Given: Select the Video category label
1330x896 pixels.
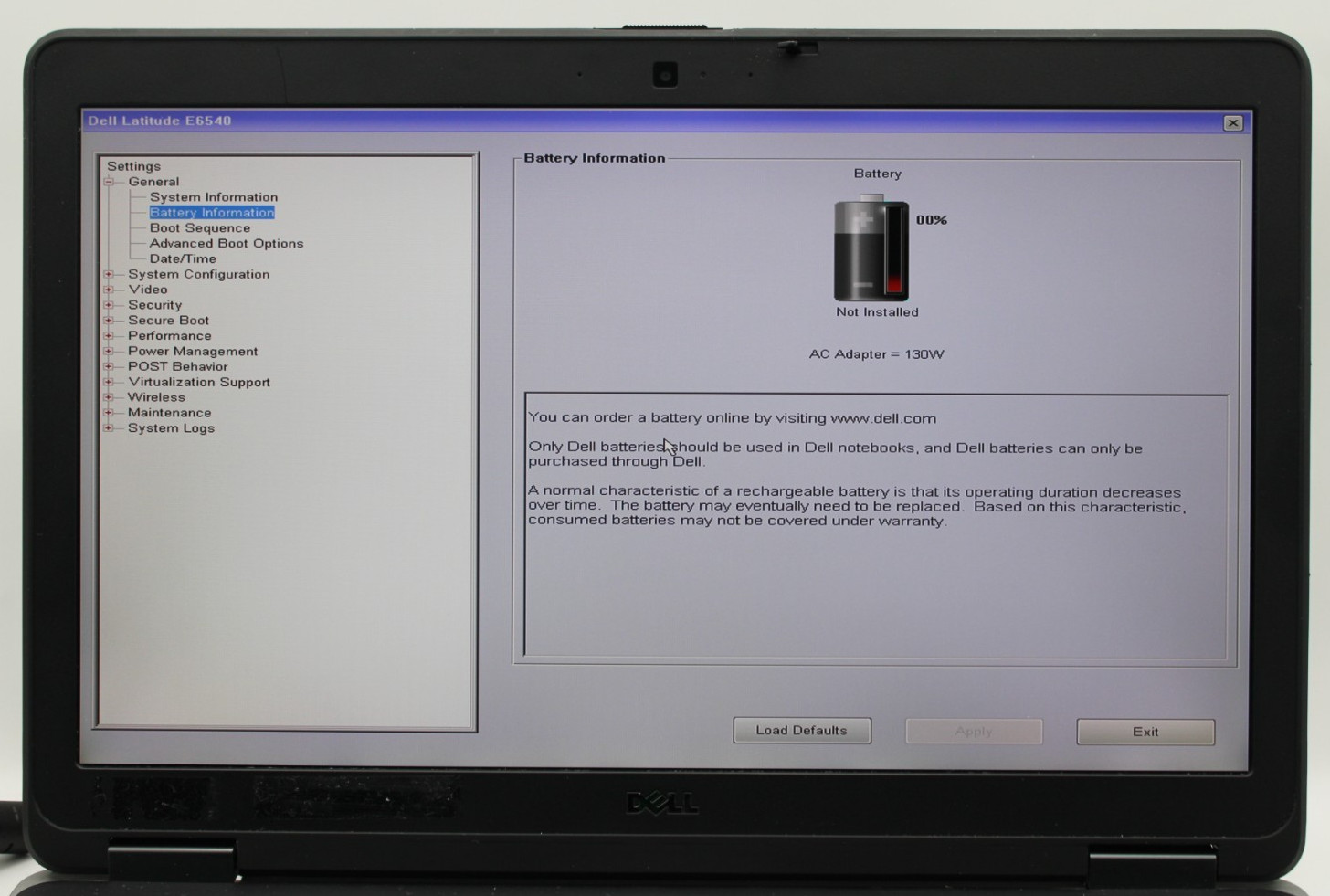Looking at the screenshot, I should coord(148,290).
